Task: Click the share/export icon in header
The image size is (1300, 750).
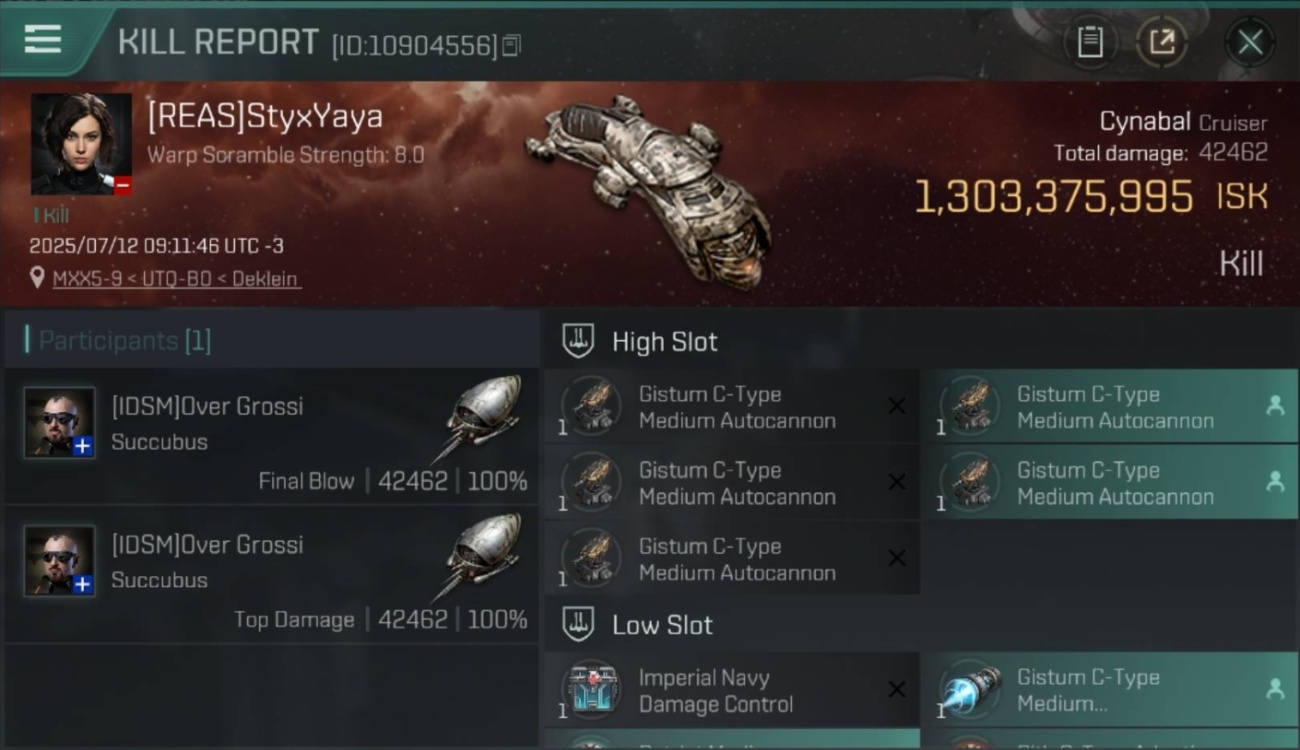Action: point(1161,42)
